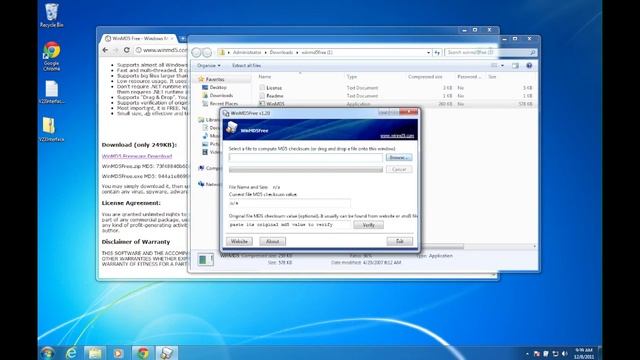Click the Chrome reload button
The image size is (640, 360).
point(127,50)
